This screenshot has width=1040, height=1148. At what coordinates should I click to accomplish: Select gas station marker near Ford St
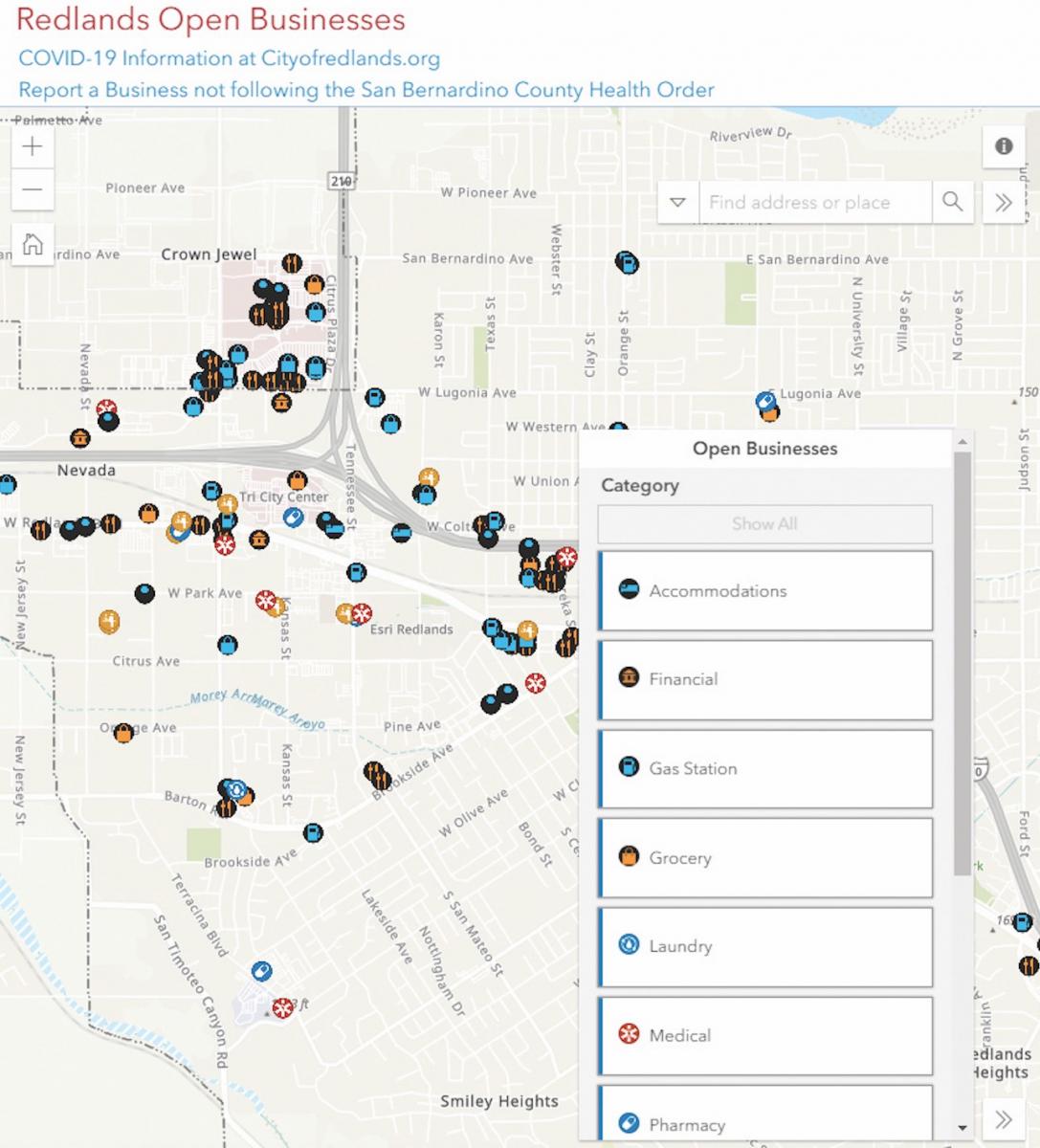(1023, 923)
